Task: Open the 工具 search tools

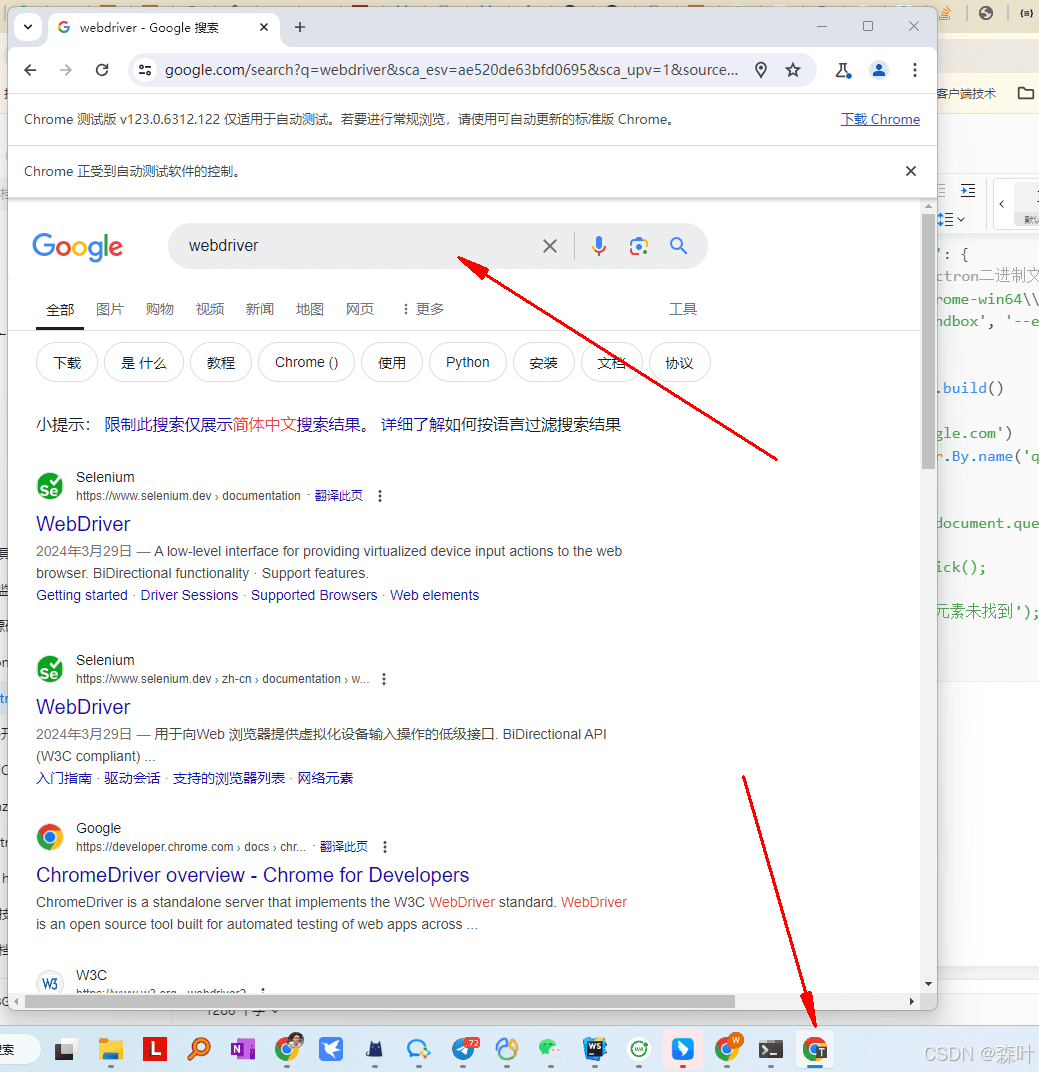Action: coord(683,310)
